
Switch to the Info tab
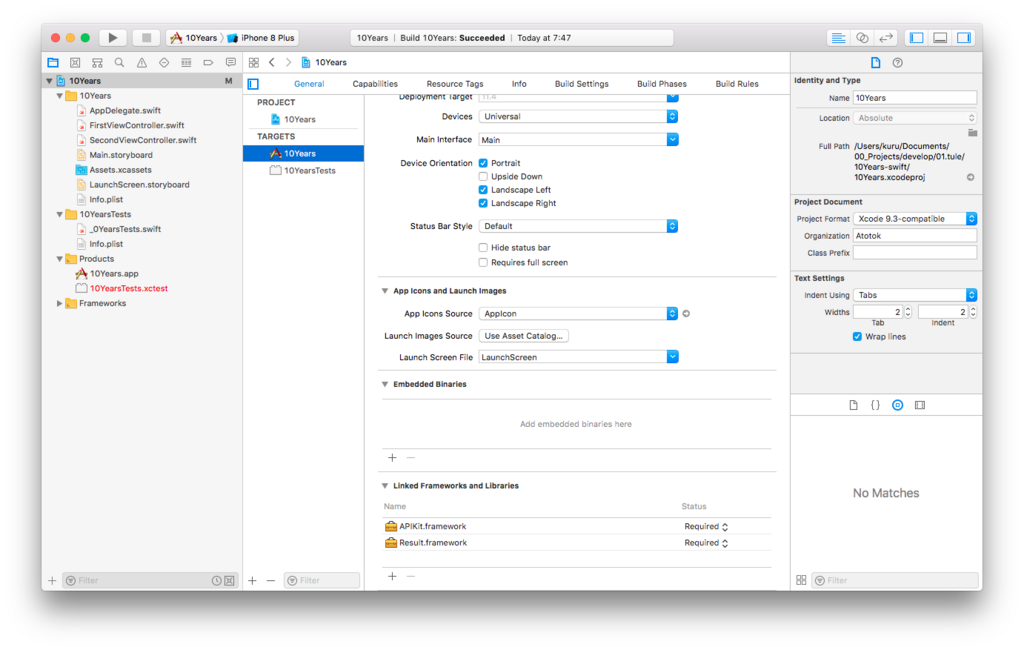pyautogui.click(x=519, y=84)
